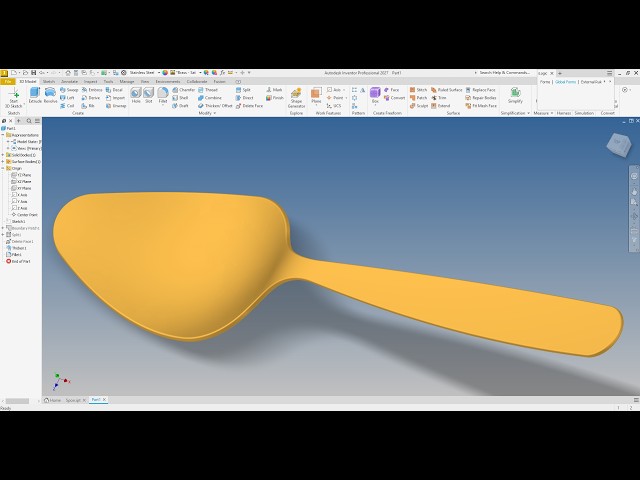
Task: Select the Chamfer tool
Action: pyautogui.click(x=183, y=90)
